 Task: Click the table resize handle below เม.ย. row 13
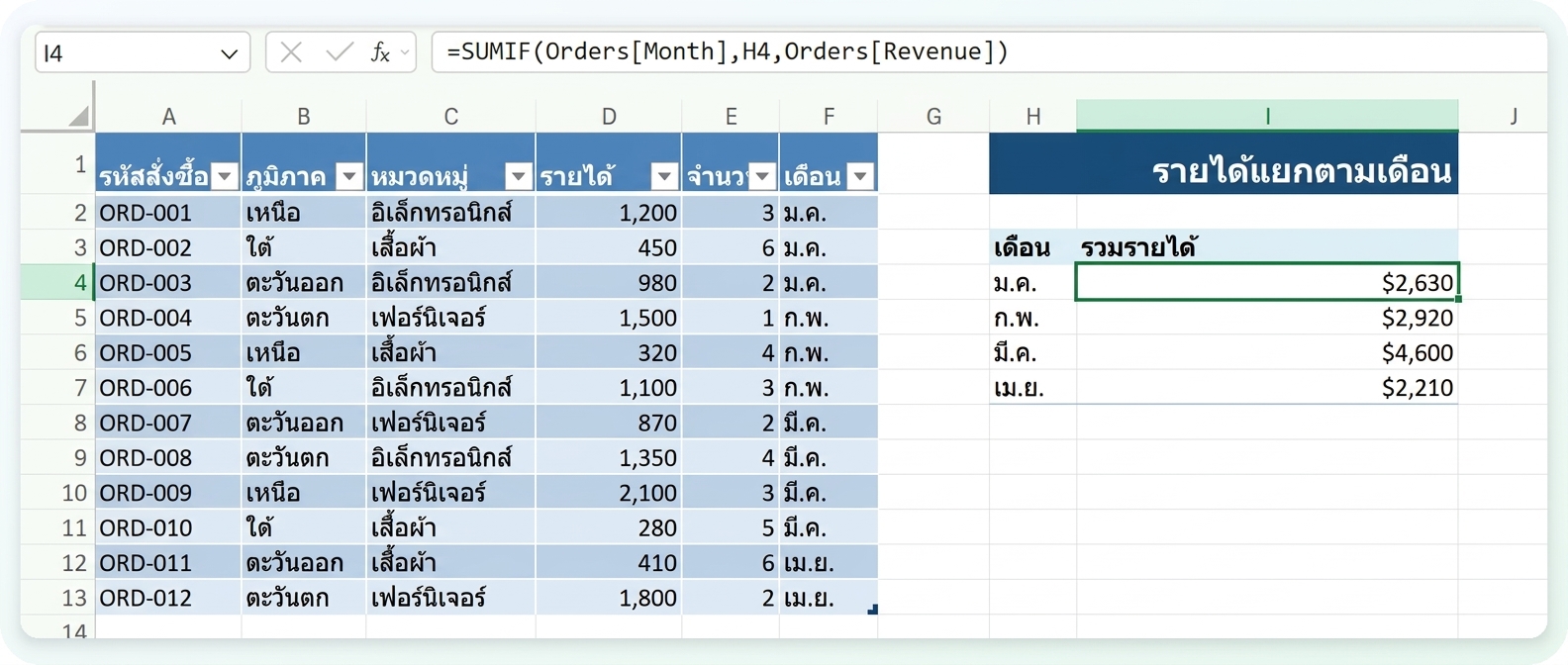[x=872, y=610]
